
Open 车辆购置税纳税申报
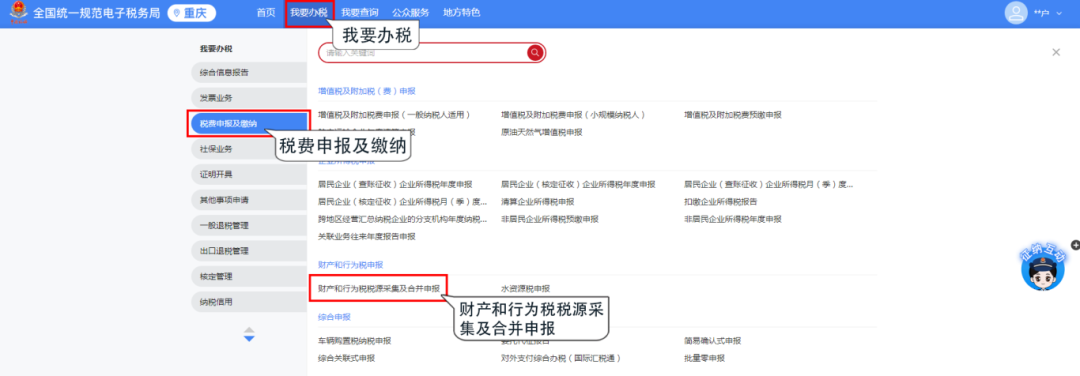pos(354,341)
